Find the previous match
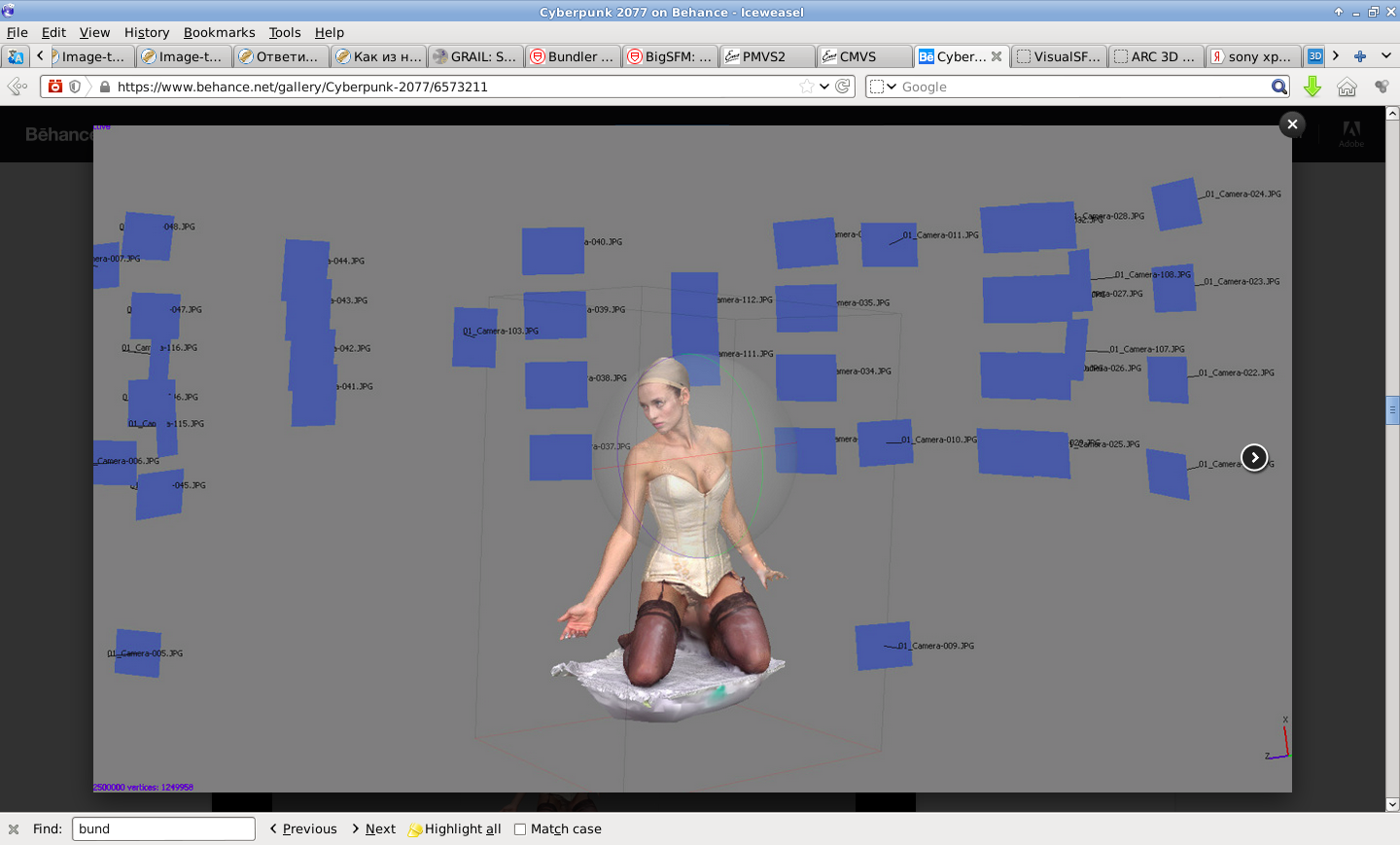 pos(303,829)
